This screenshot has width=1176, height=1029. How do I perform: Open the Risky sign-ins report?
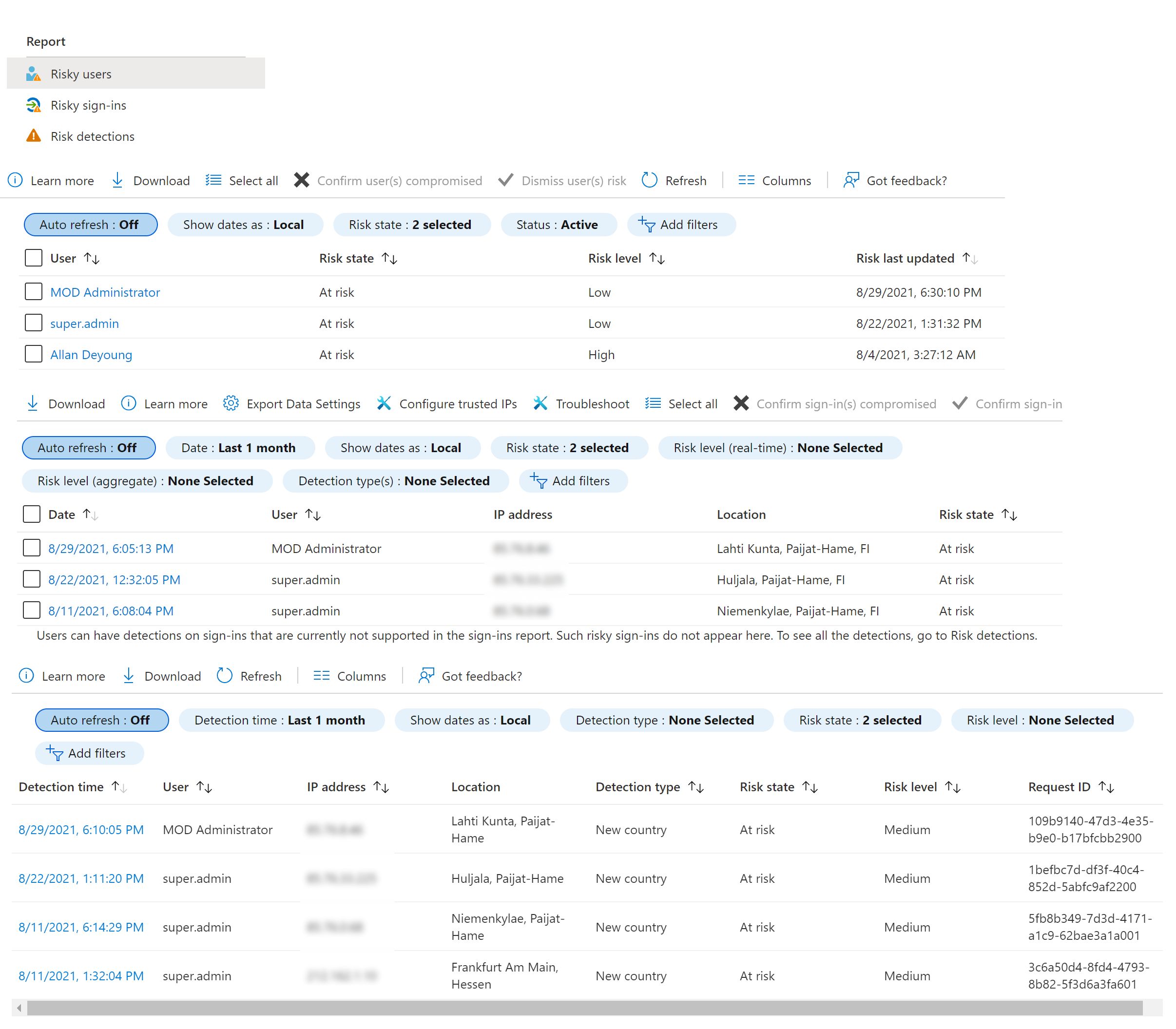tap(88, 105)
